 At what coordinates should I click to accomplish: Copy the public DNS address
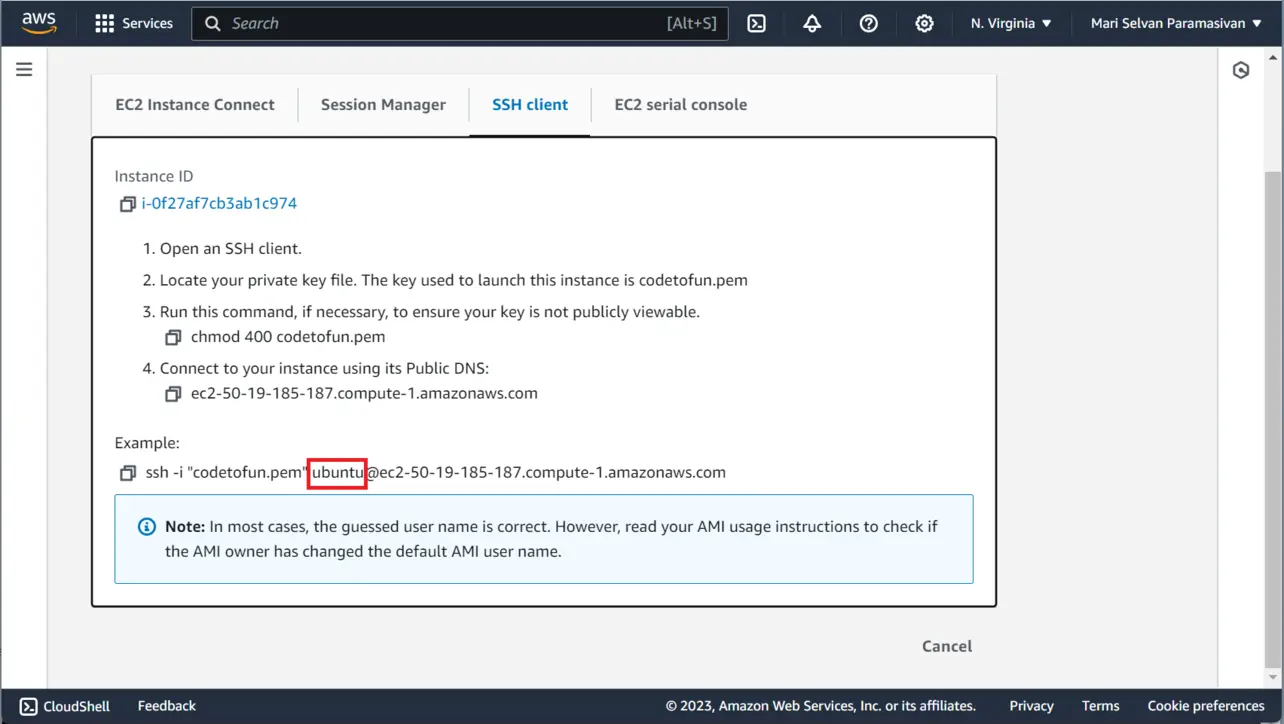point(173,394)
